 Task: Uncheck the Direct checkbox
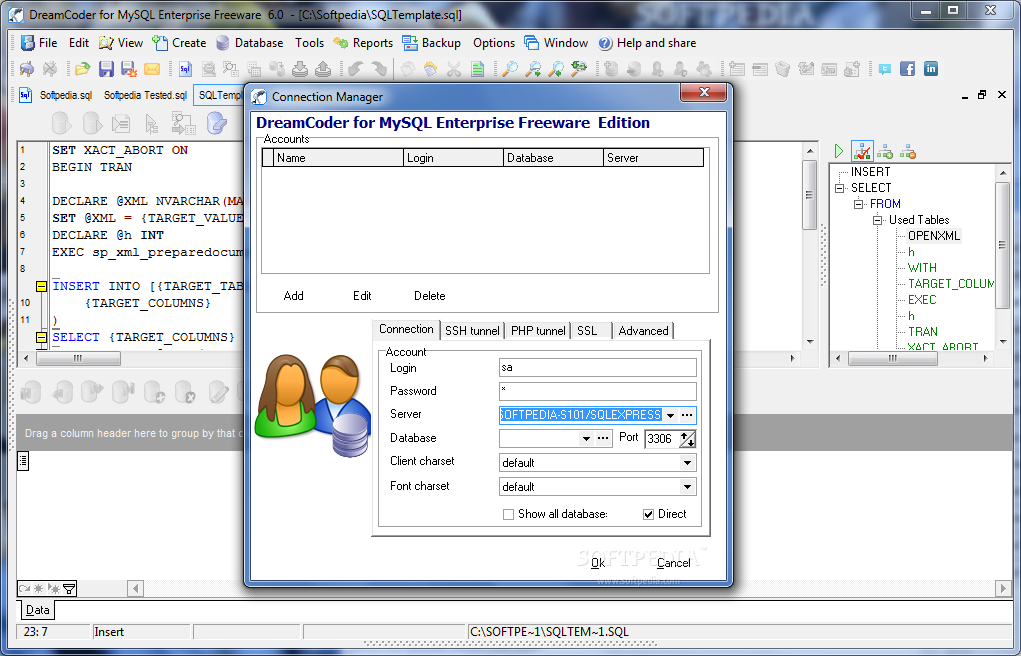click(649, 515)
